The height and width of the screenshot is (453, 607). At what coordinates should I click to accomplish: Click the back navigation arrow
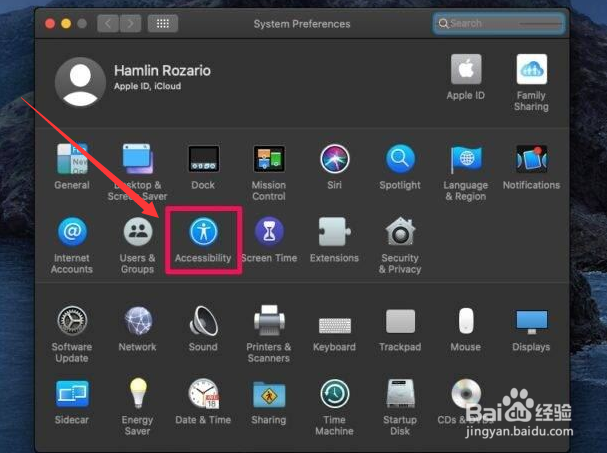point(108,24)
